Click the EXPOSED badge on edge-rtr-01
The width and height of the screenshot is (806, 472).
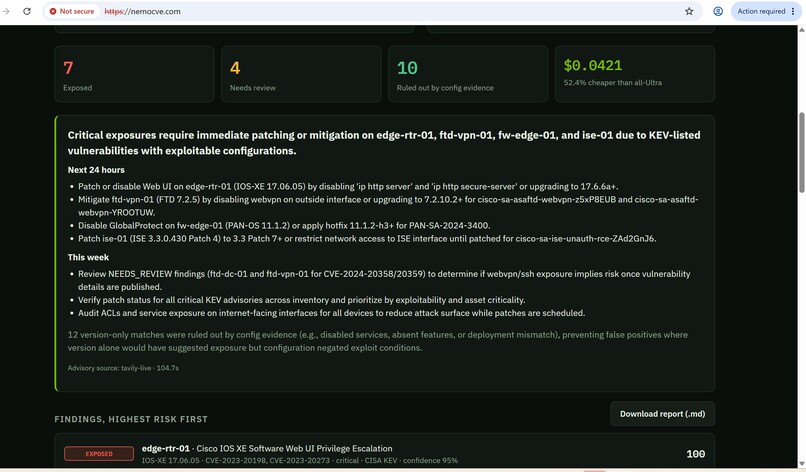click(x=99, y=454)
